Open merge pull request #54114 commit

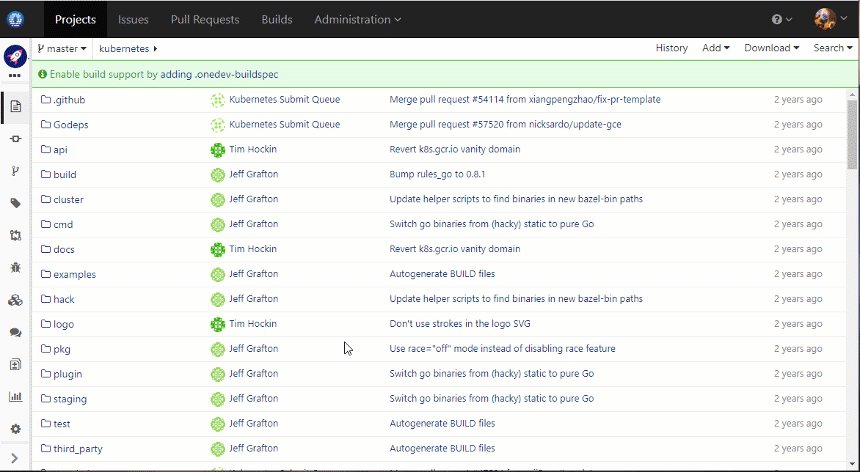[525, 100]
